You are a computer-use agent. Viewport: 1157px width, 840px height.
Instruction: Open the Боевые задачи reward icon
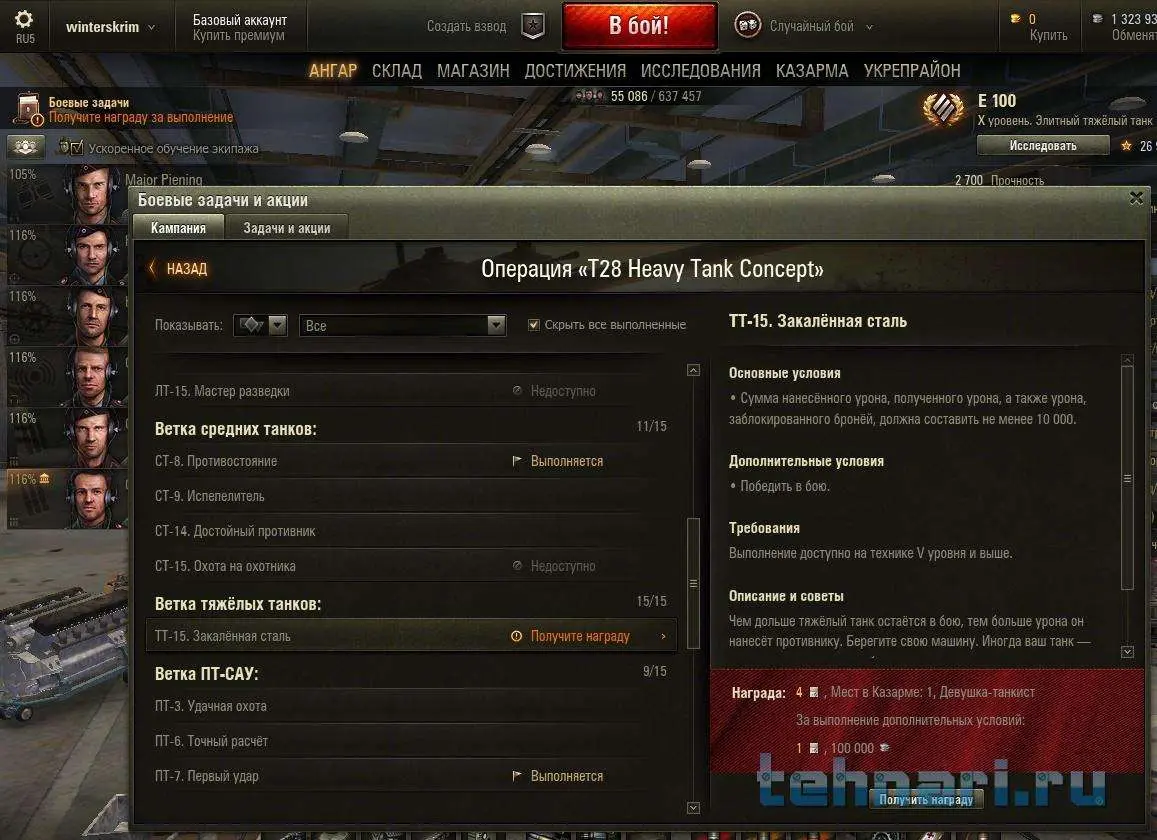pyautogui.click(x=28, y=109)
